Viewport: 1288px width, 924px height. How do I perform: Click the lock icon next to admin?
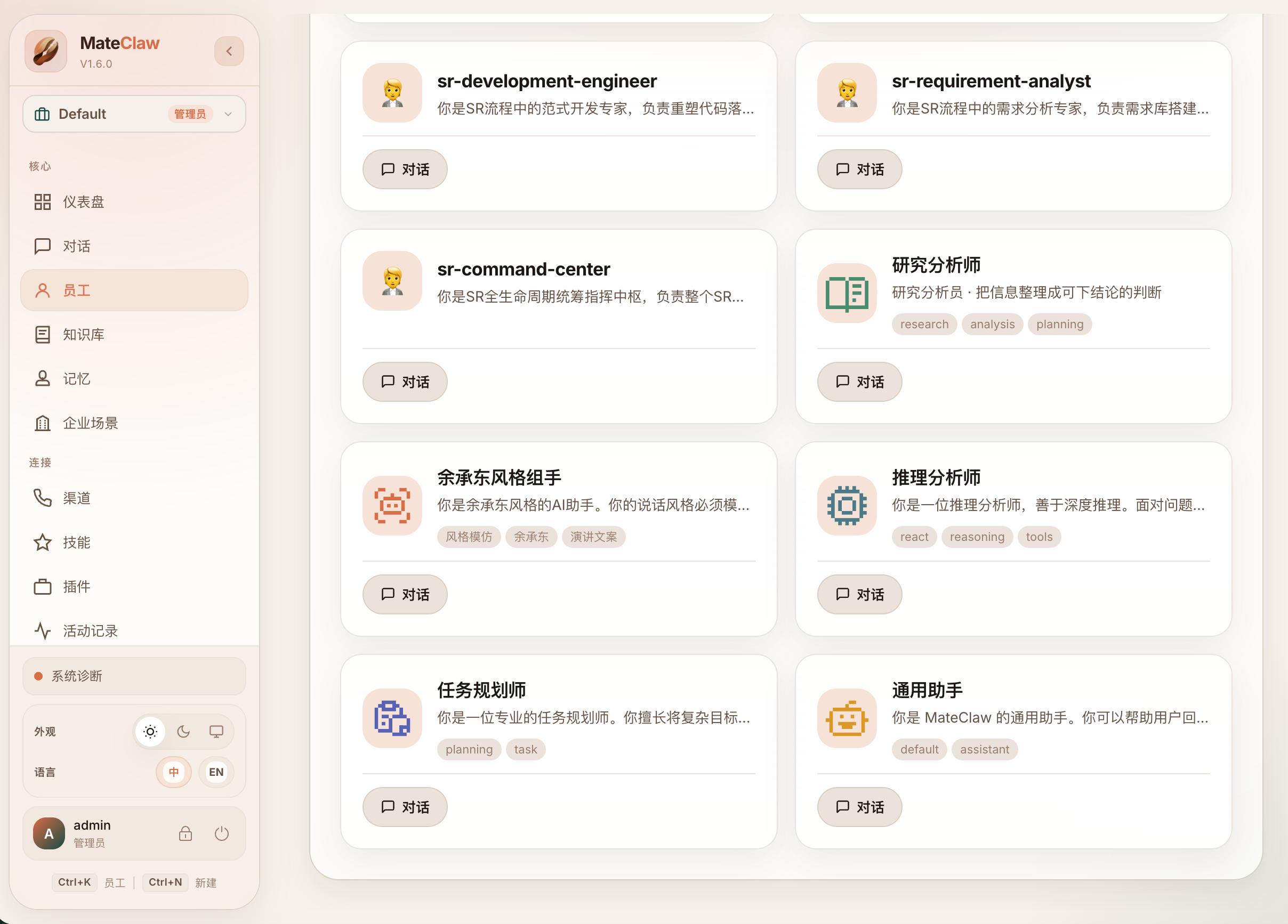(185, 834)
